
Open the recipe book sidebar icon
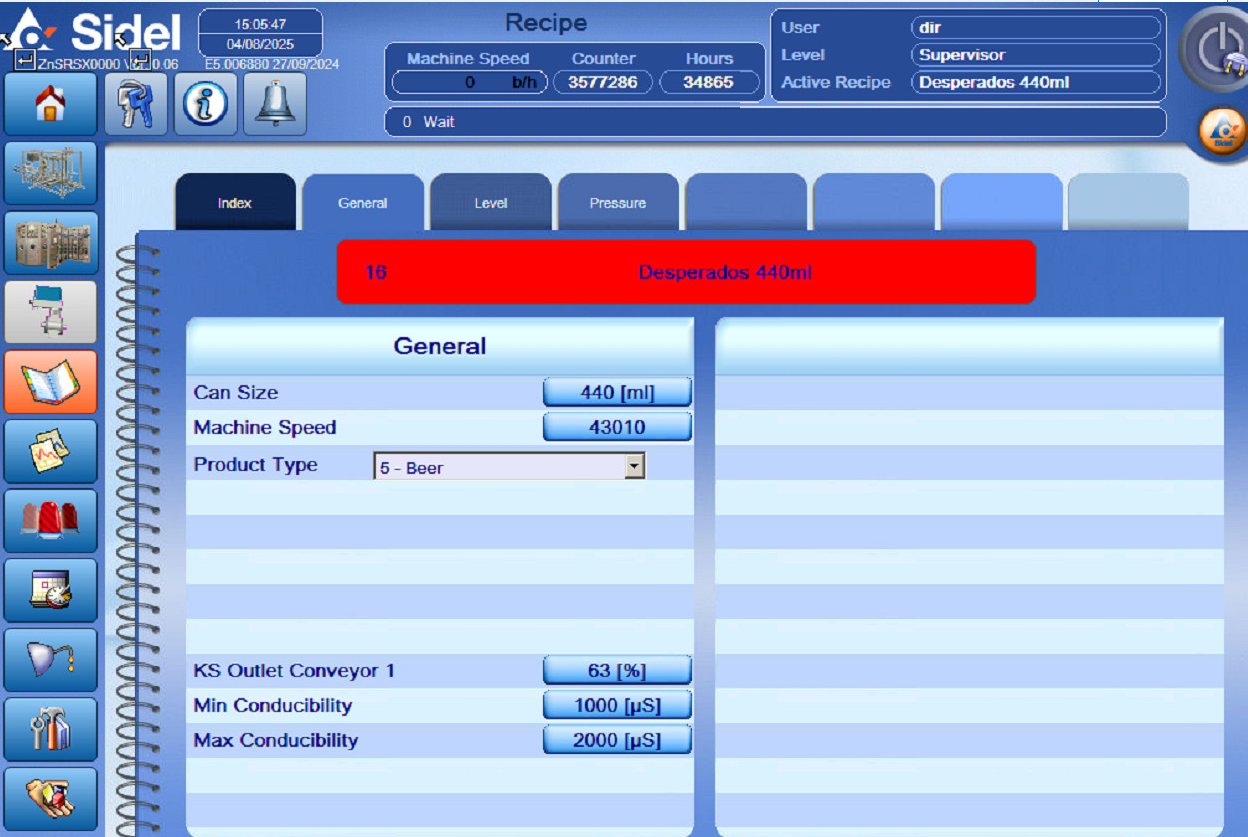[51, 381]
